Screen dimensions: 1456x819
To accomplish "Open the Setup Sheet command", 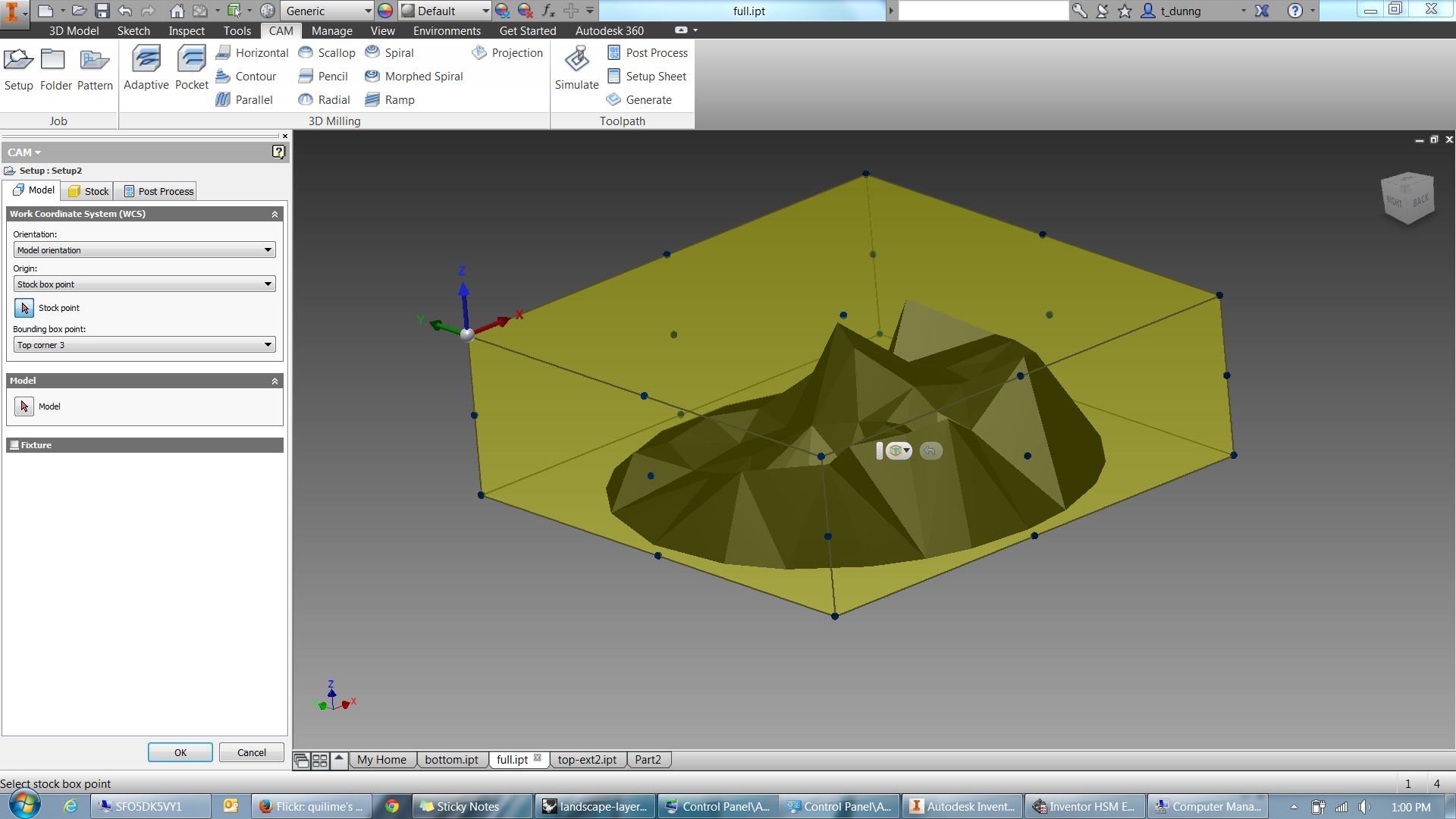I will point(647,76).
